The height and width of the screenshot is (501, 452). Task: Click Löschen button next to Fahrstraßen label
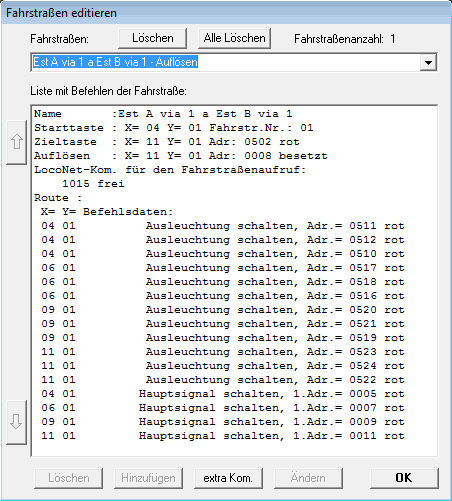pos(153,38)
